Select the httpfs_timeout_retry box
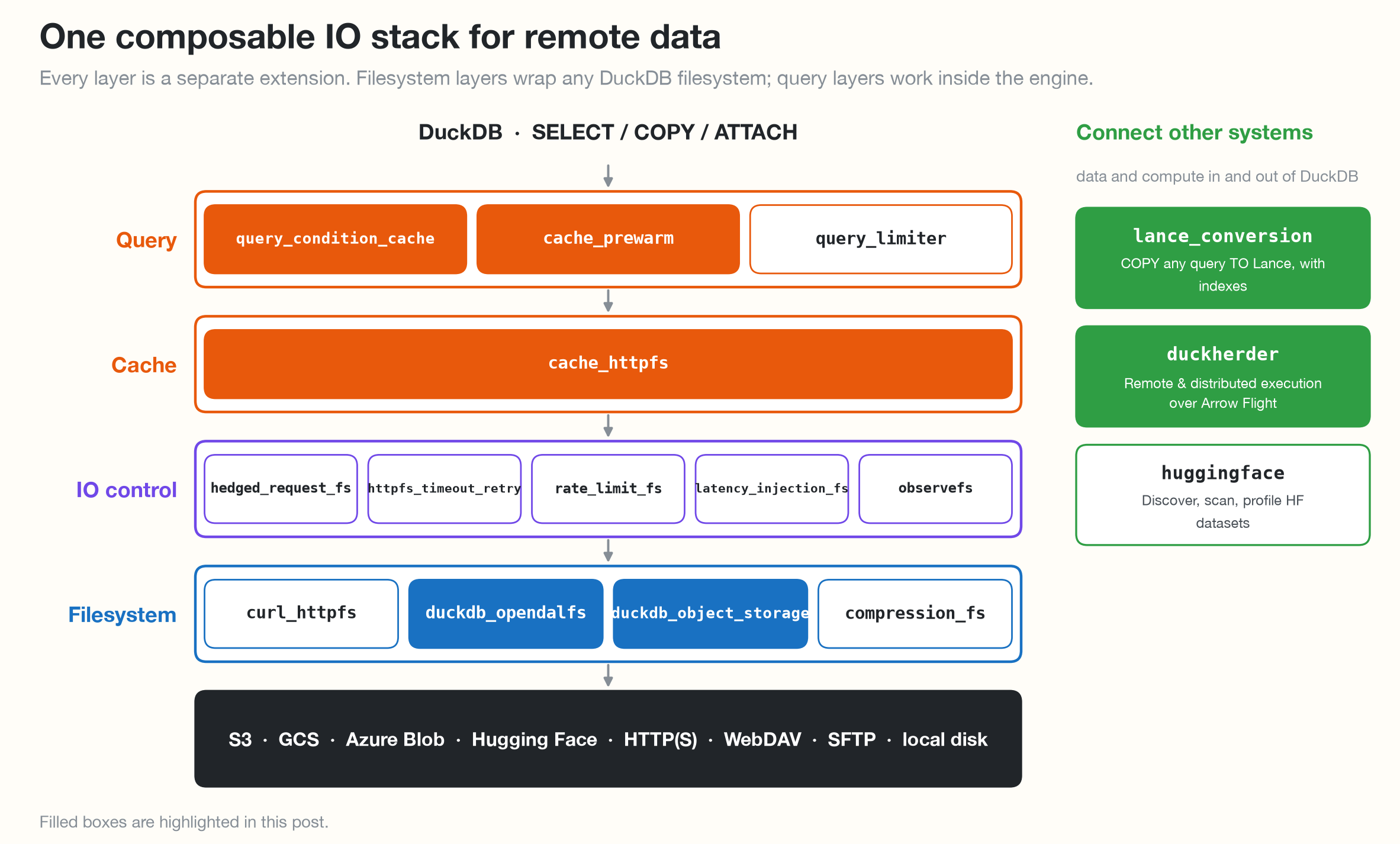 pos(445,489)
